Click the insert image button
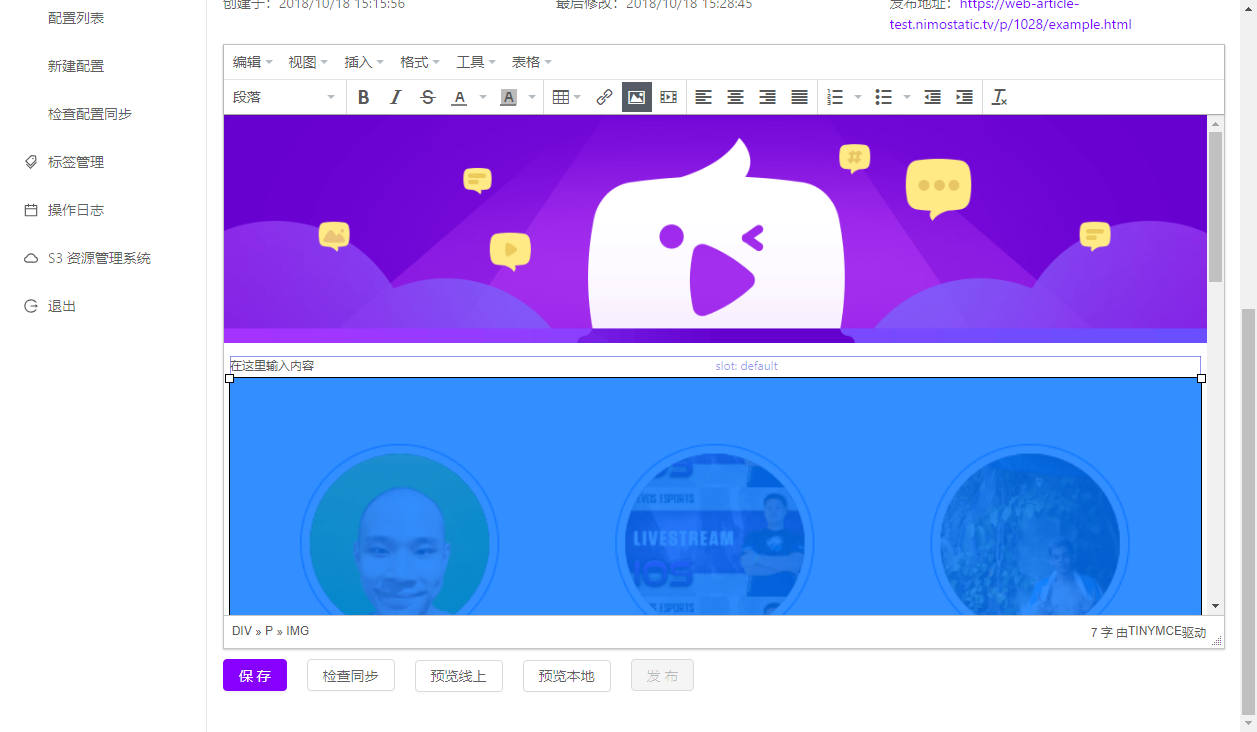Viewport: 1257px width, 732px height. 637,97
